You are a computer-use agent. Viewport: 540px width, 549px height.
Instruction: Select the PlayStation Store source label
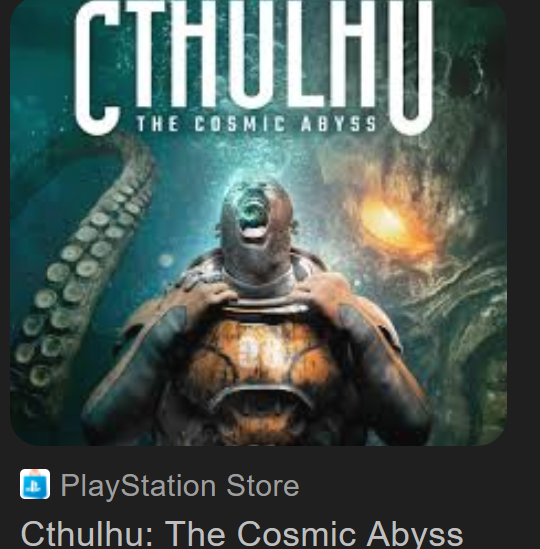click(x=180, y=485)
